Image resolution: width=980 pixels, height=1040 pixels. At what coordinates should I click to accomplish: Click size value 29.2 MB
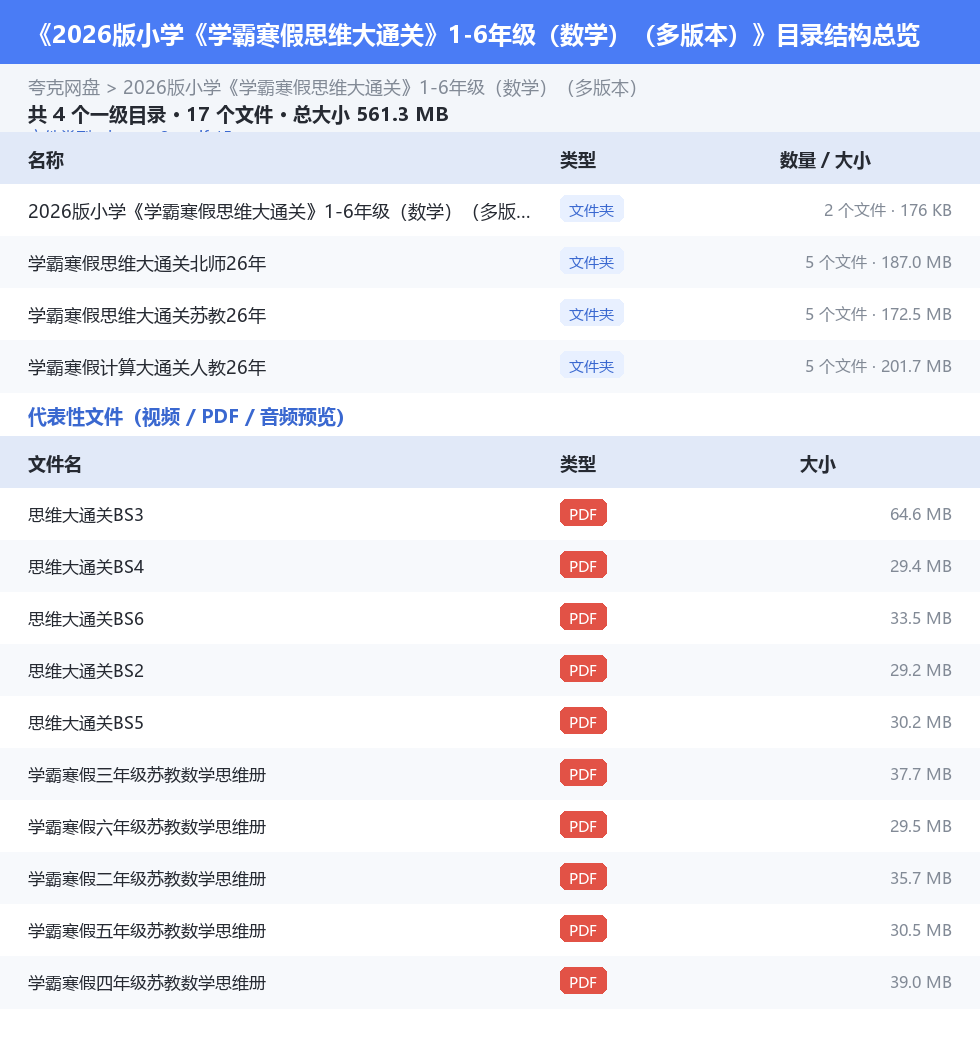(x=920, y=670)
